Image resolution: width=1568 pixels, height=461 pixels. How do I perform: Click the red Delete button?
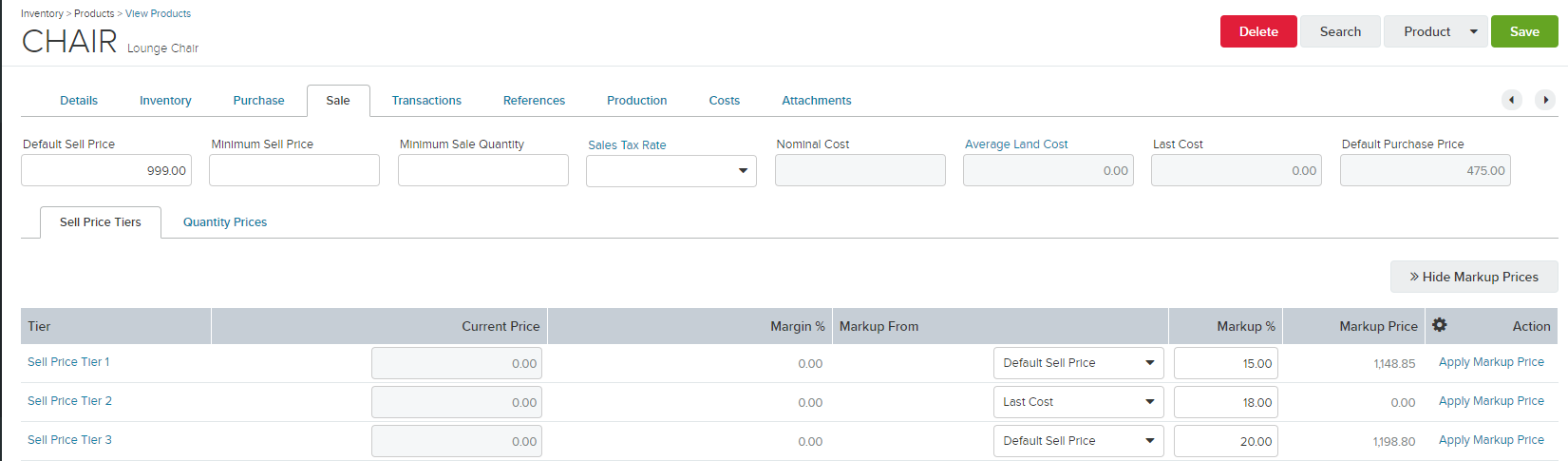(x=1258, y=31)
